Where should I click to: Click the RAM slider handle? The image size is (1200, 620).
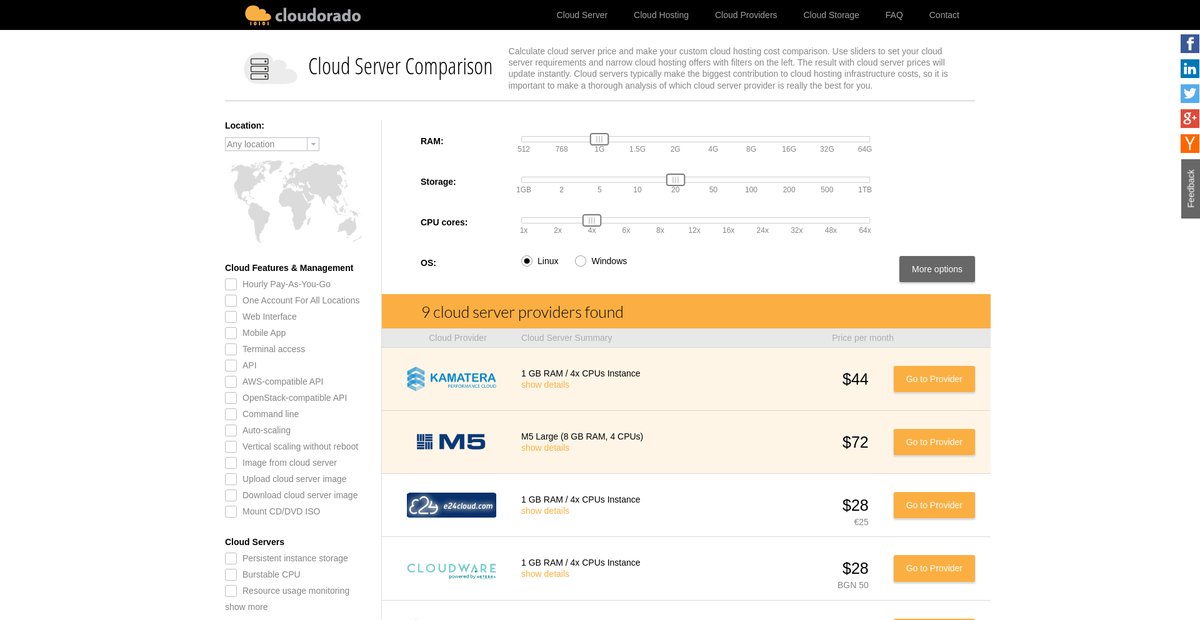[x=599, y=139]
